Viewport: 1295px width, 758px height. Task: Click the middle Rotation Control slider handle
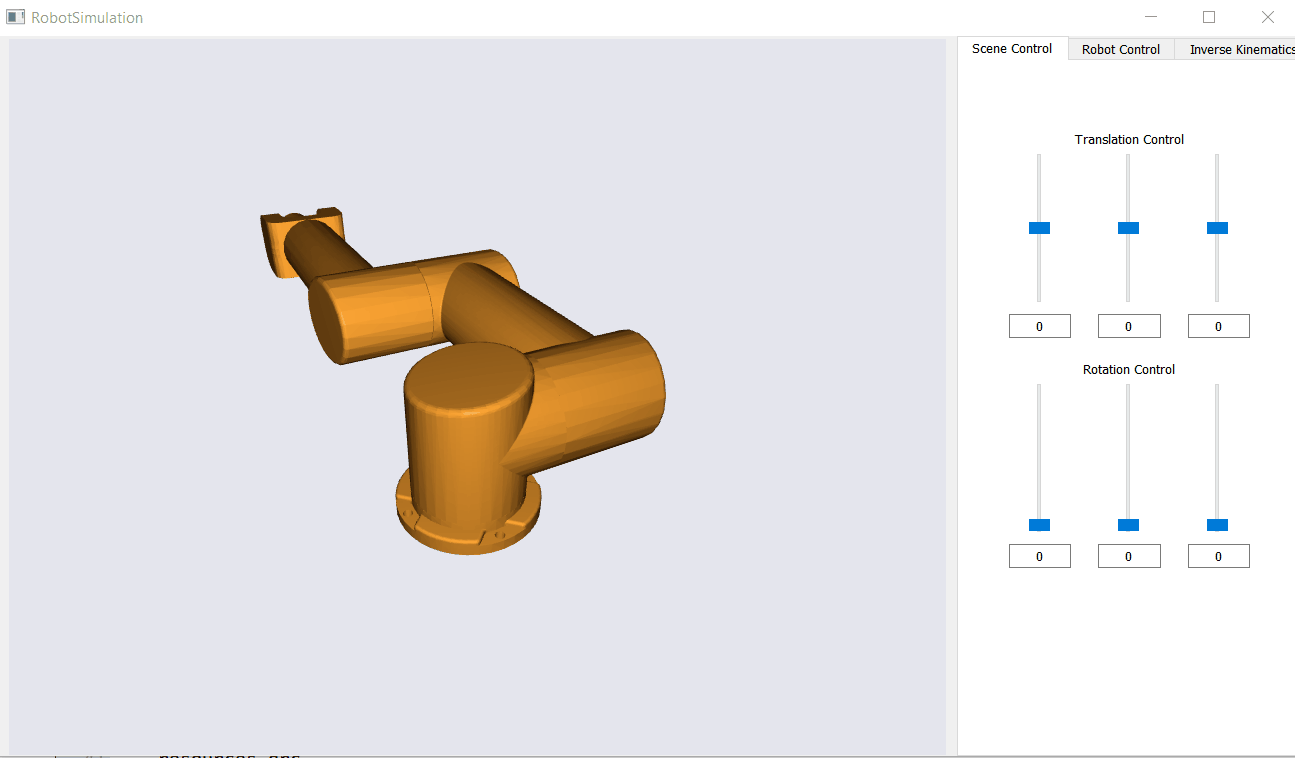(1128, 525)
